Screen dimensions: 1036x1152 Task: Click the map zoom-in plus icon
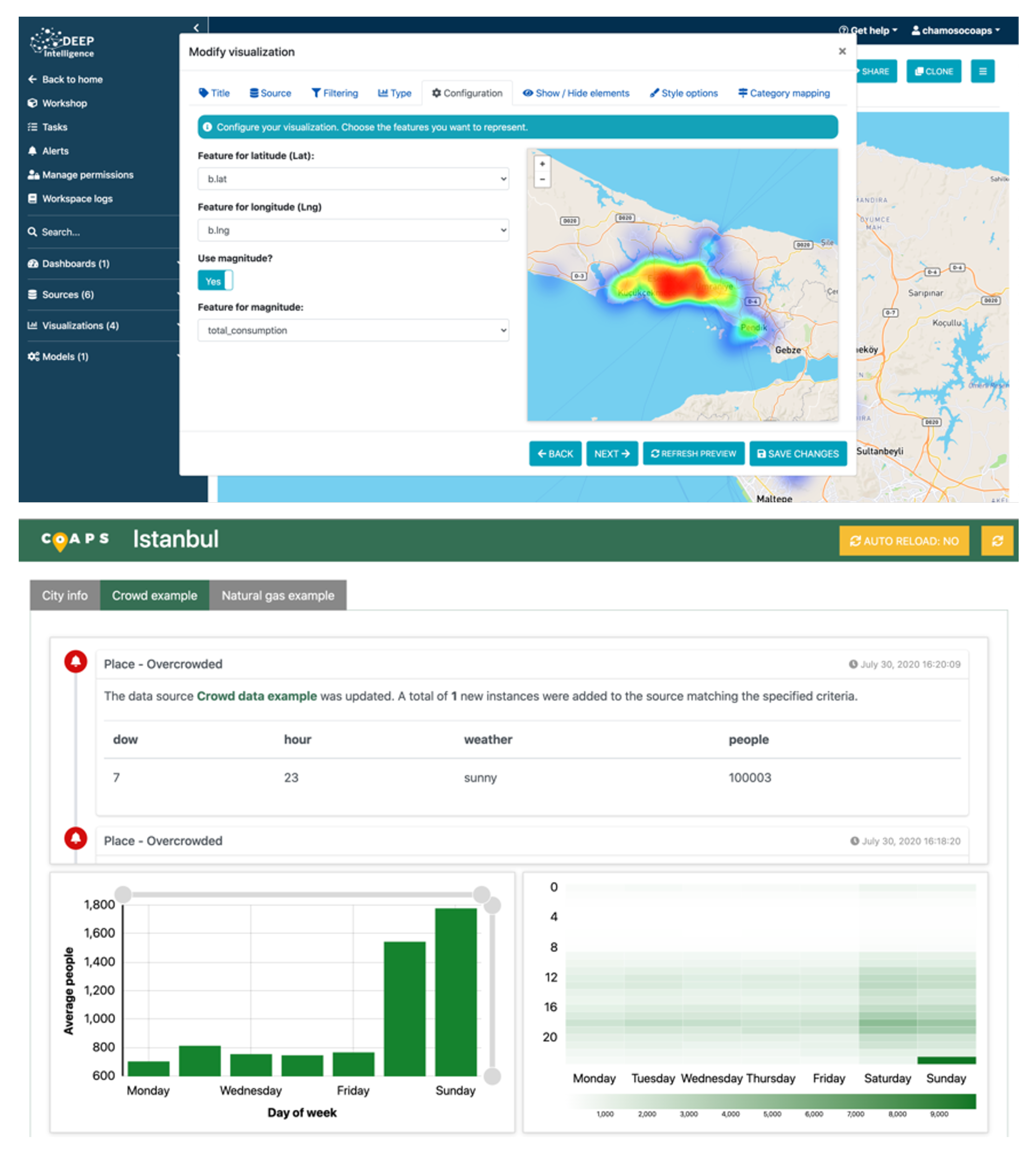tap(542, 164)
